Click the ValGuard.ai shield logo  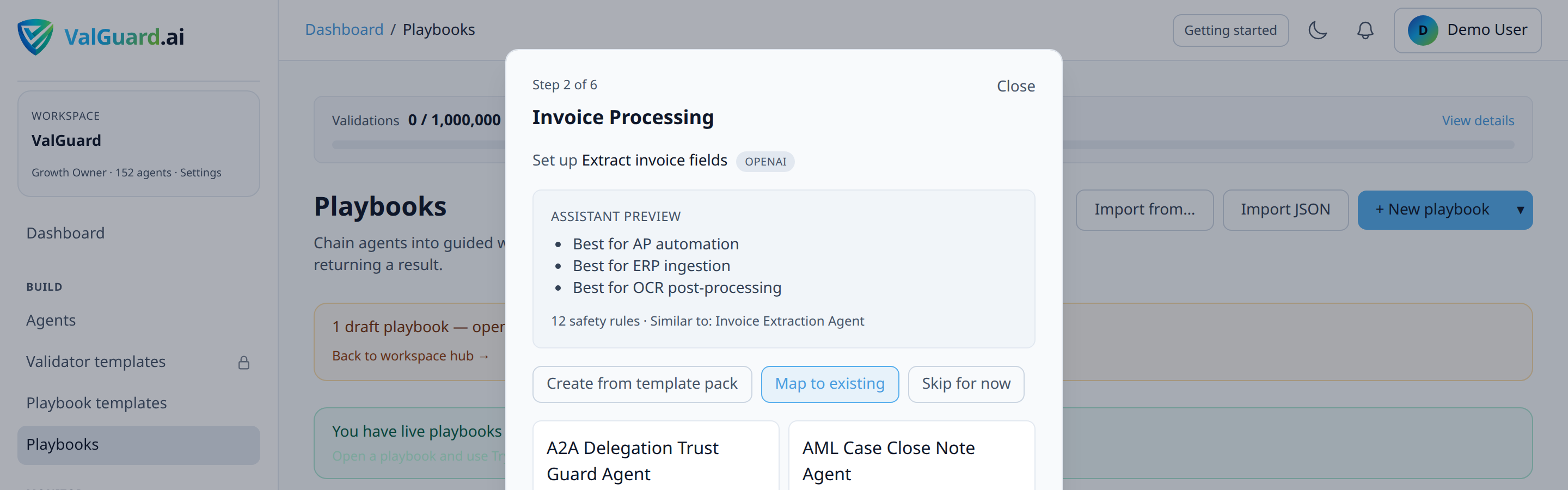point(35,36)
